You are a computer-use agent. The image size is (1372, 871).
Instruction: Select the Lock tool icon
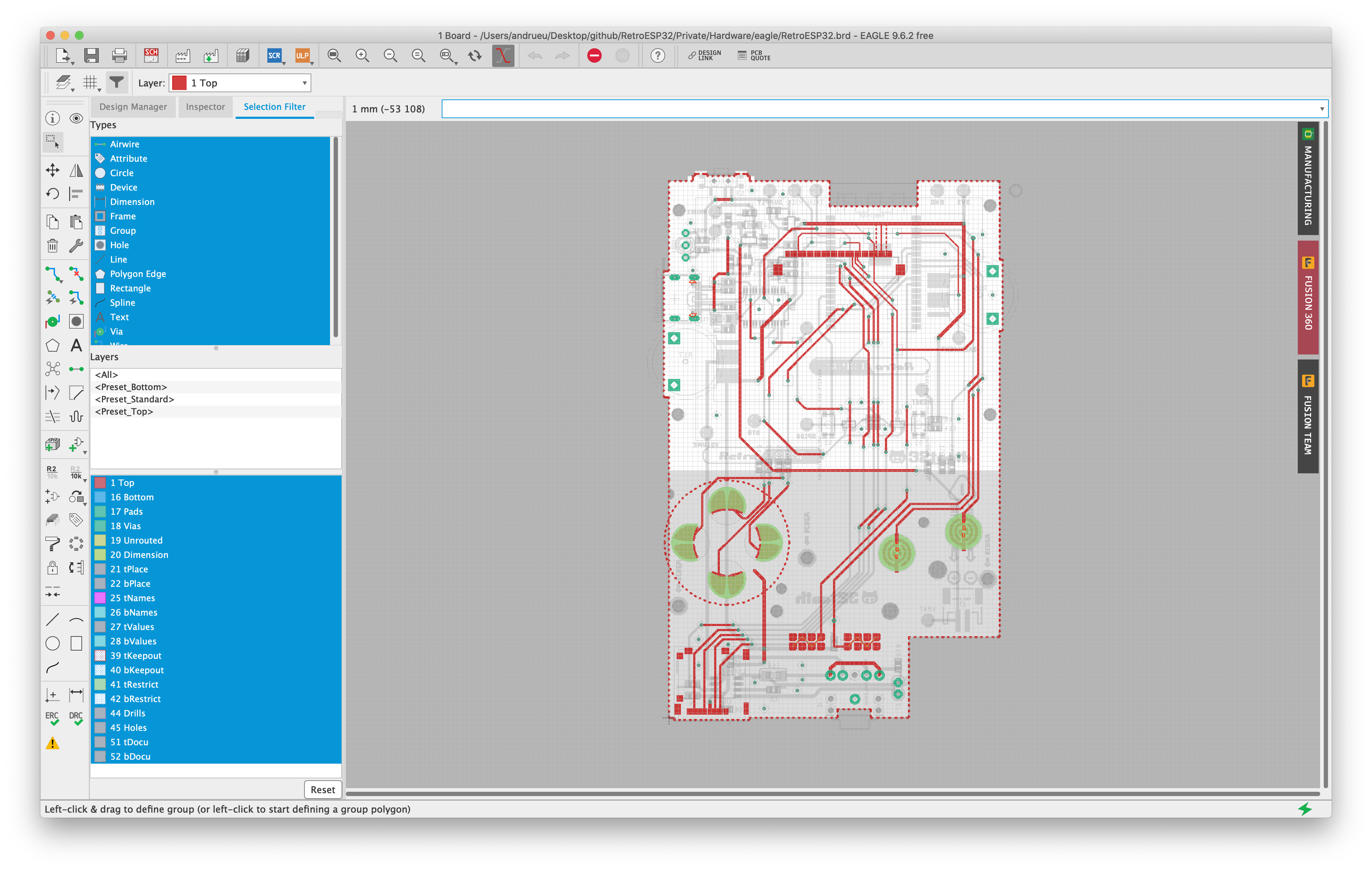(52, 567)
